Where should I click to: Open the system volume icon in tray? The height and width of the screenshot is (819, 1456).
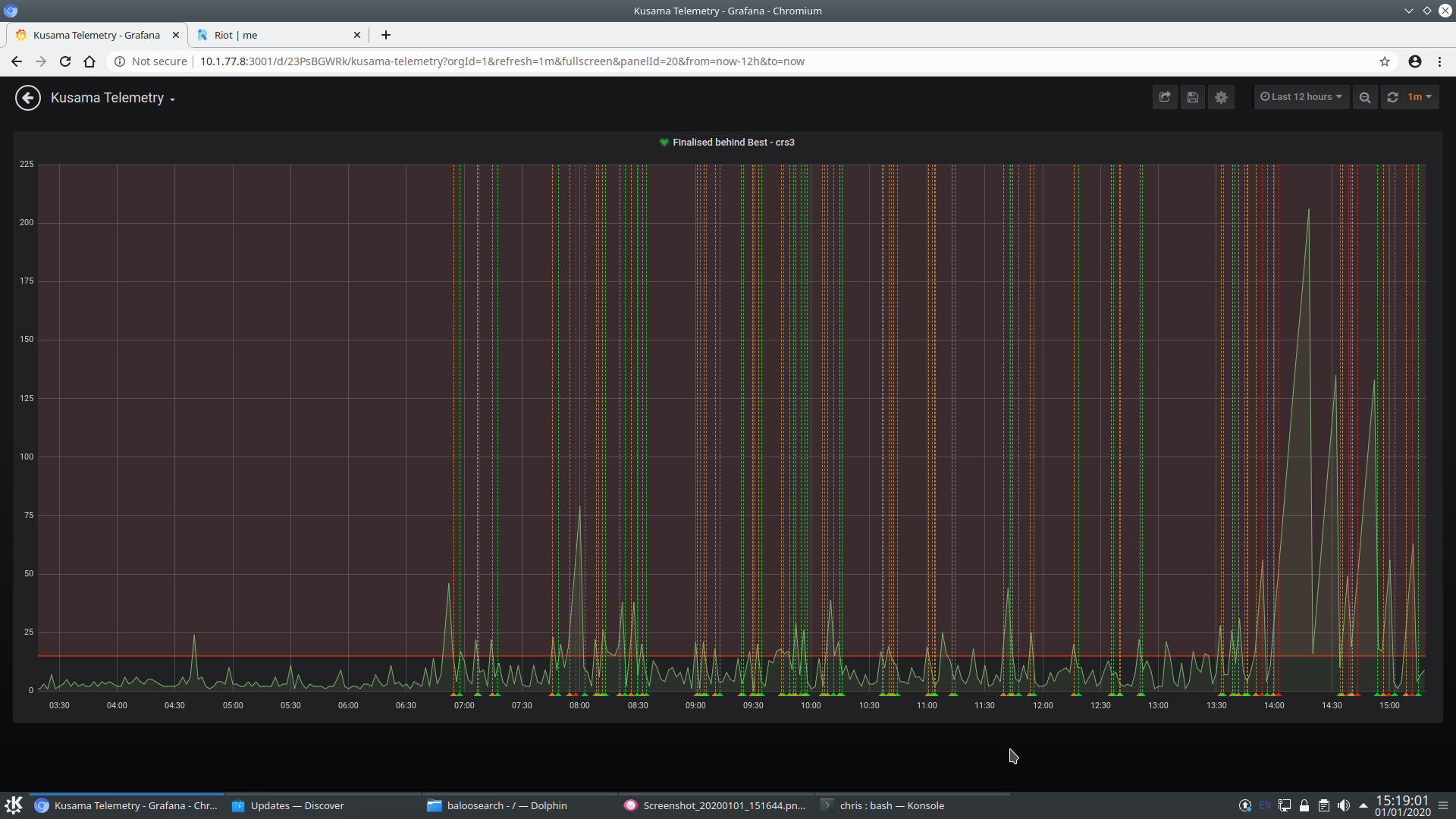[1345, 805]
